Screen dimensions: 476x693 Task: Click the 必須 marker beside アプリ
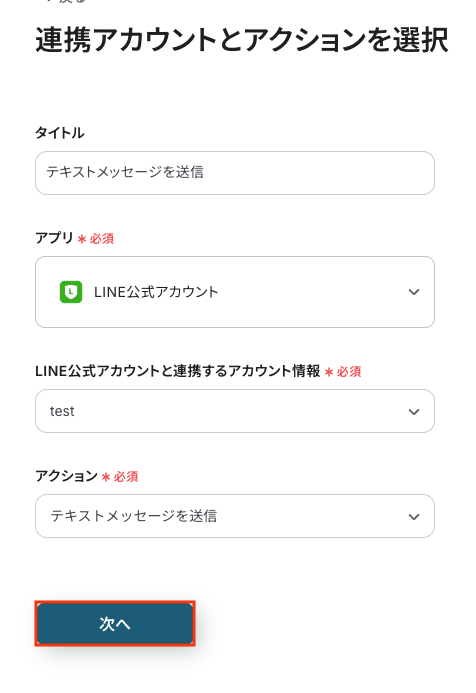(x=102, y=239)
